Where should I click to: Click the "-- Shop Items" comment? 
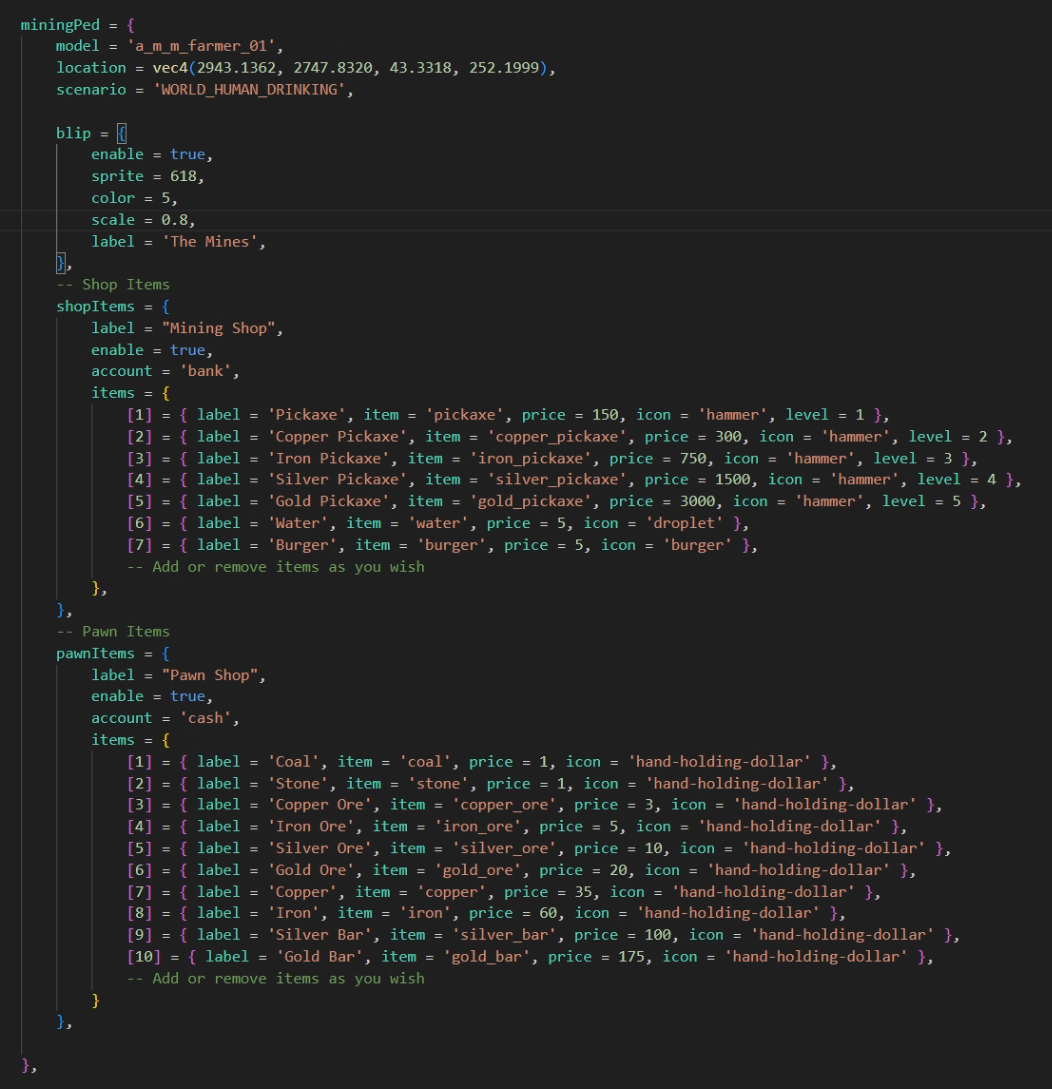point(113,285)
